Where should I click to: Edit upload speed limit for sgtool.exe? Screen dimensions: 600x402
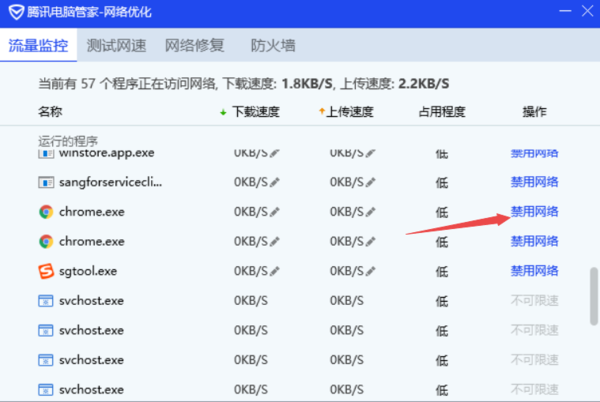tap(371, 271)
